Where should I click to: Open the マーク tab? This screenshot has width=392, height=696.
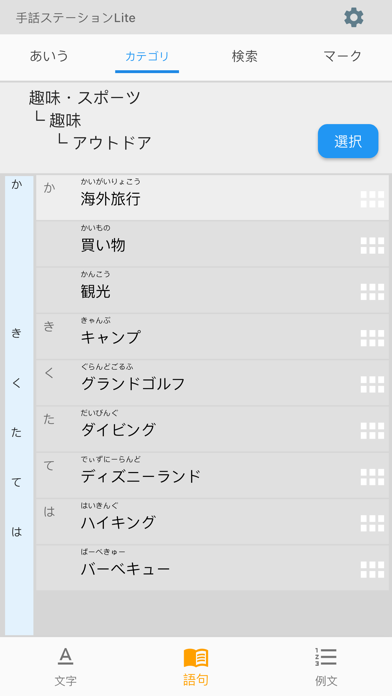coord(342,56)
